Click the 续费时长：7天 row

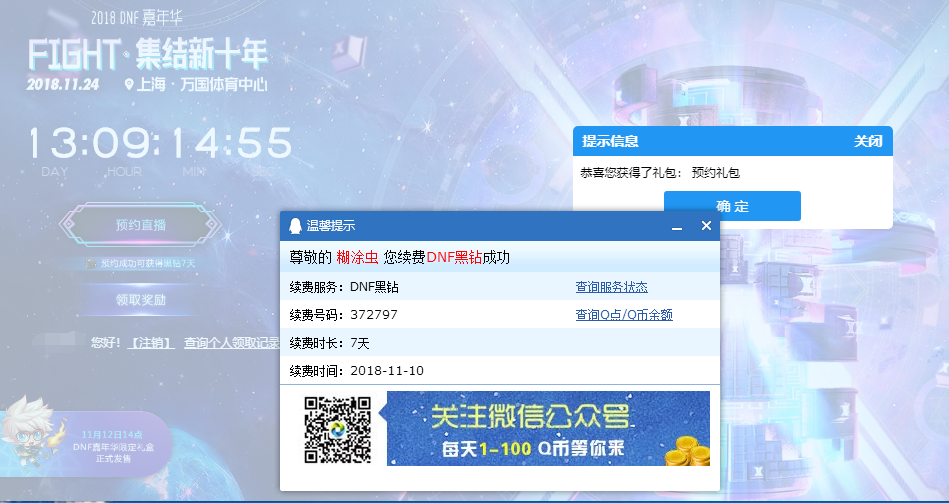(x=500, y=343)
